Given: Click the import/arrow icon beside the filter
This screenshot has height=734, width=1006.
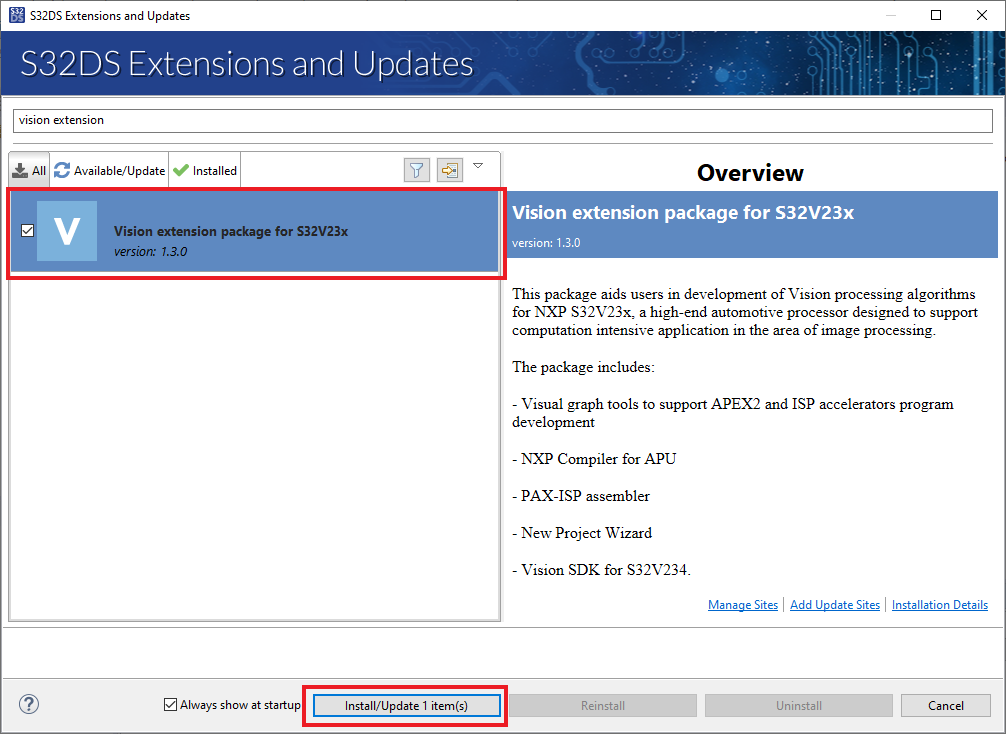Looking at the screenshot, I should tap(450, 170).
